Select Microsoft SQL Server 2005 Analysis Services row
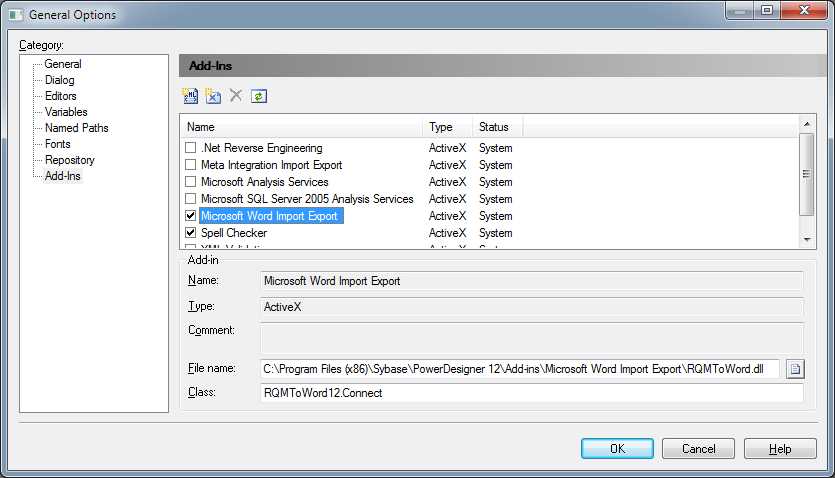Viewport: 835px width, 478px height. coord(307,199)
